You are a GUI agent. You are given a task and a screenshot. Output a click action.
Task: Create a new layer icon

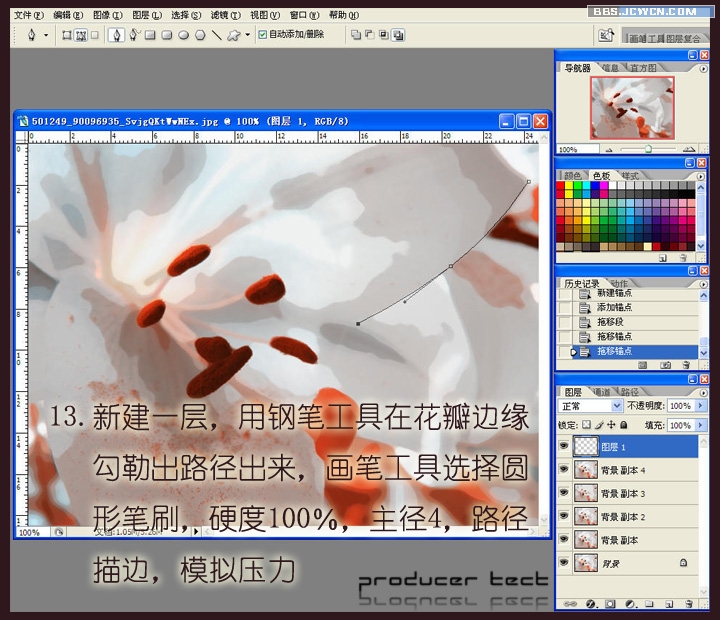point(669,603)
